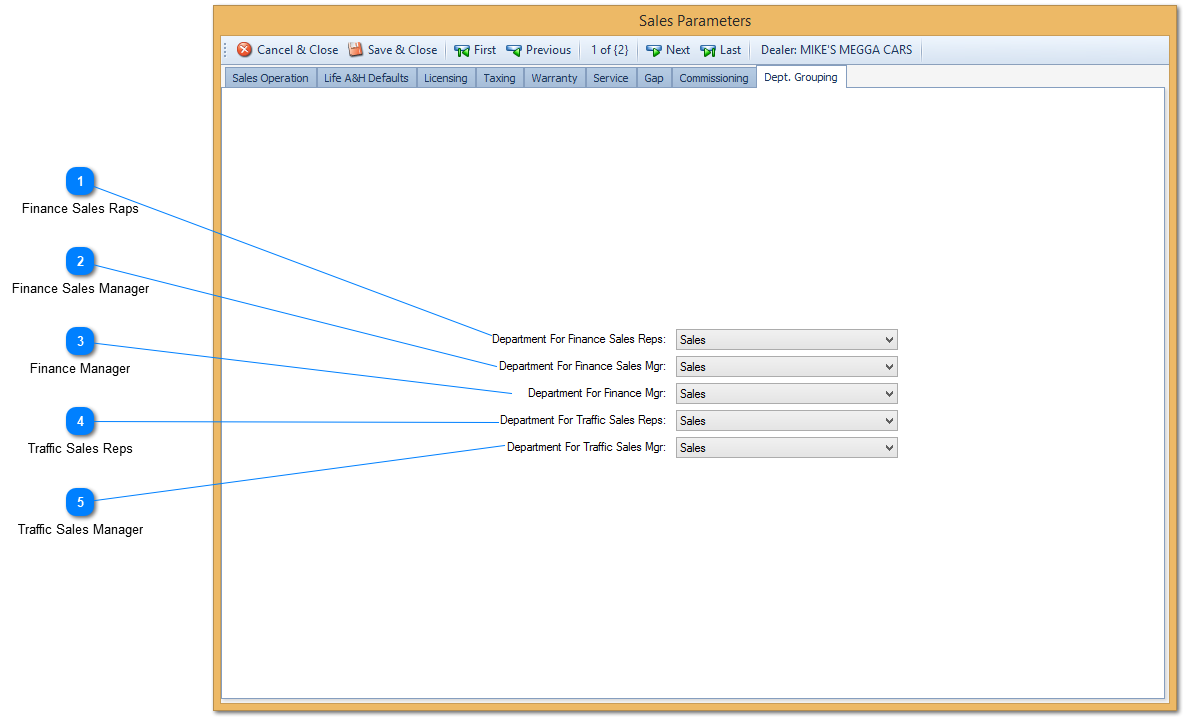Screen dimensions: 1186x720
Task: Click 'Department For Finance Mgr:' label
Action: pos(597,393)
